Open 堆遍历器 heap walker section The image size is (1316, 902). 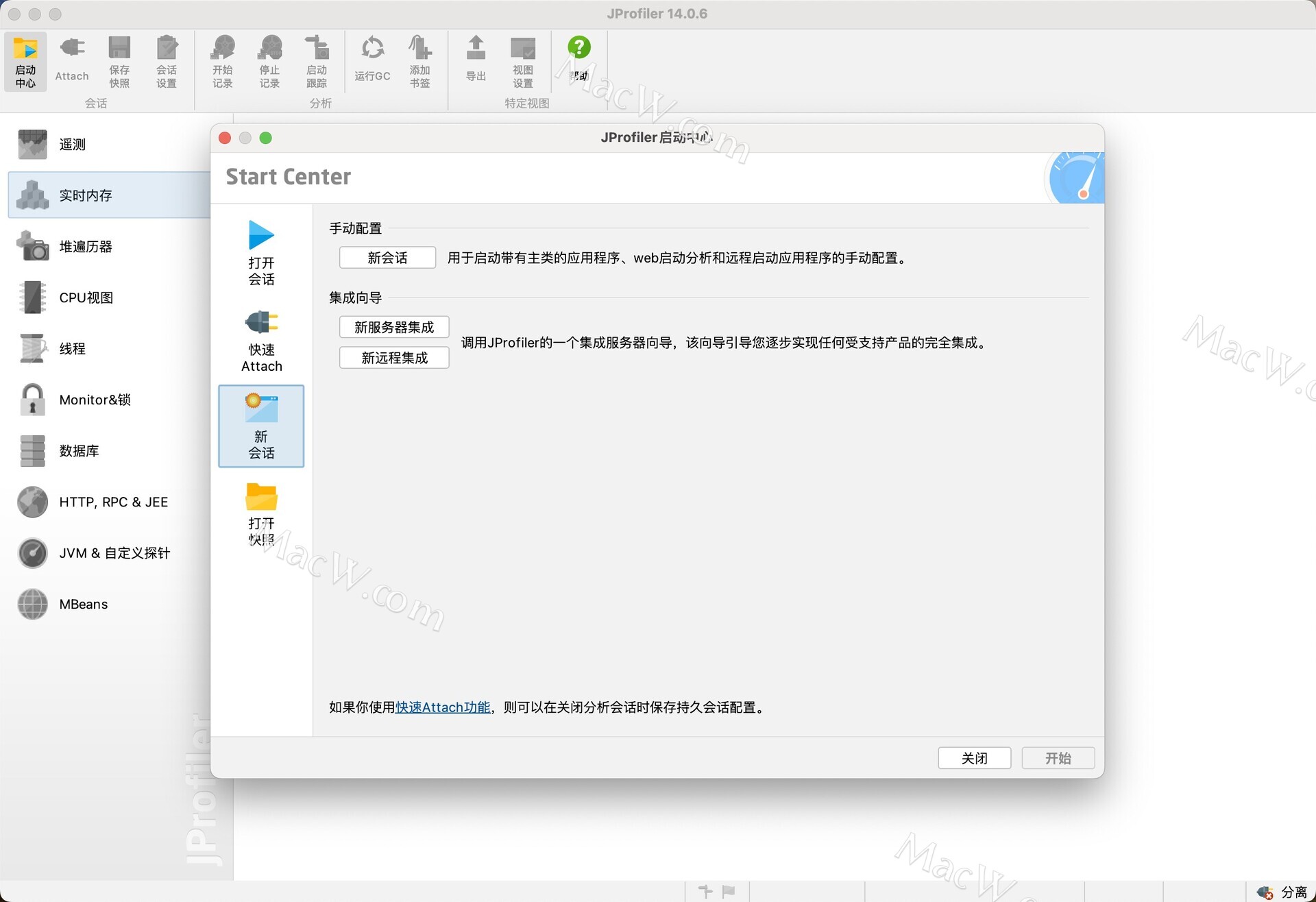tap(110, 246)
